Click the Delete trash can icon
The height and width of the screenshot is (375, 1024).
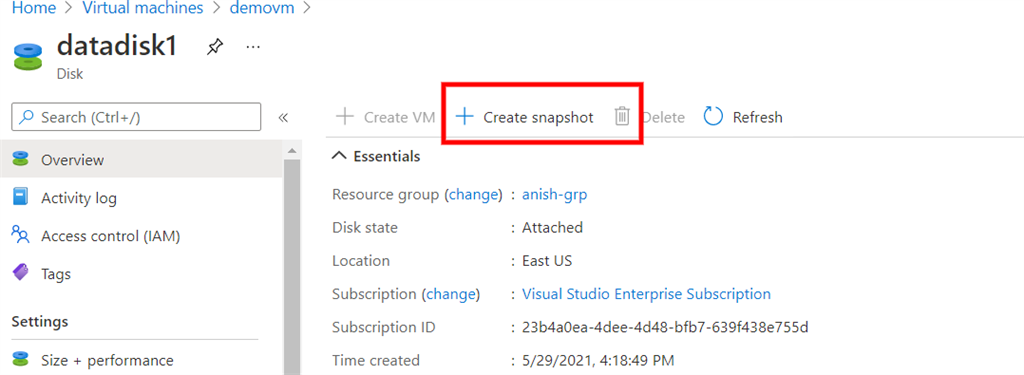(x=622, y=117)
